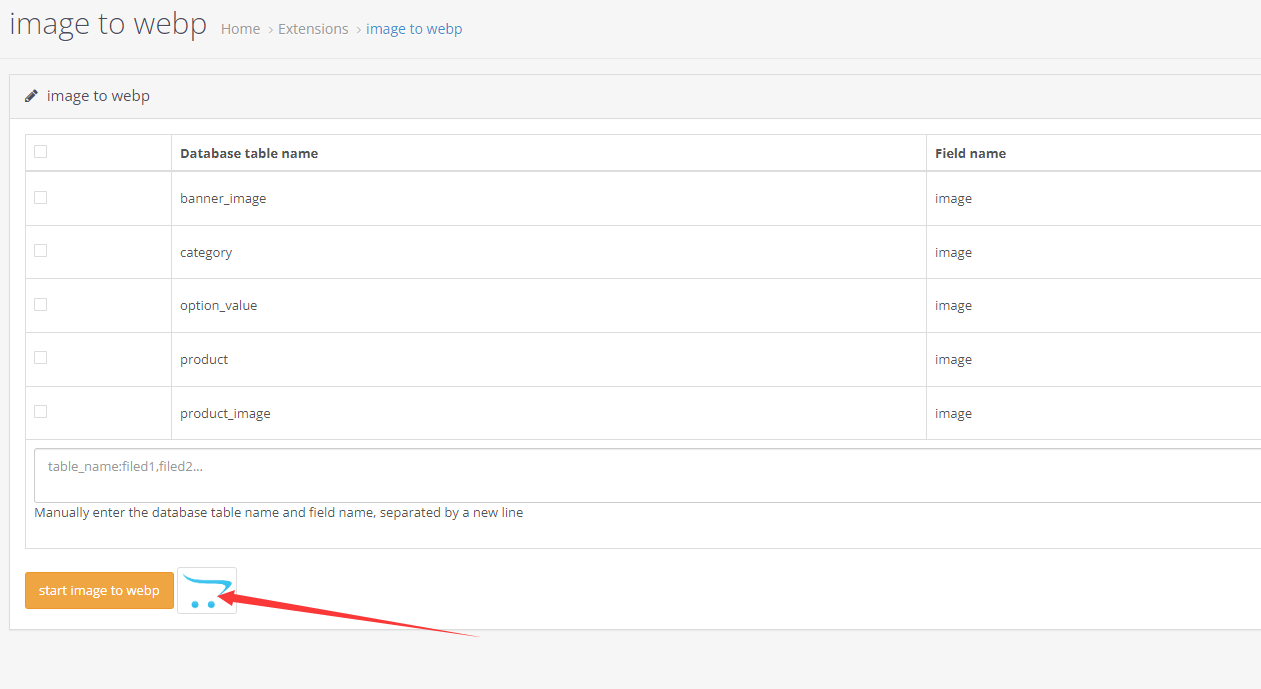Select the product table checkbox
1261x689 pixels.
coord(40,357)
